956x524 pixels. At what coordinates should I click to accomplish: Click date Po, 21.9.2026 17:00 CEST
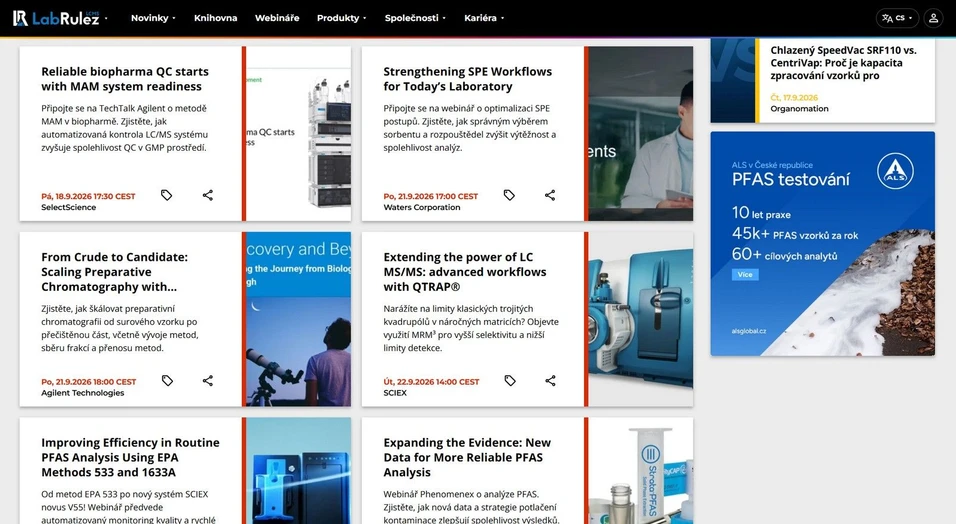[x=430, y=196]
